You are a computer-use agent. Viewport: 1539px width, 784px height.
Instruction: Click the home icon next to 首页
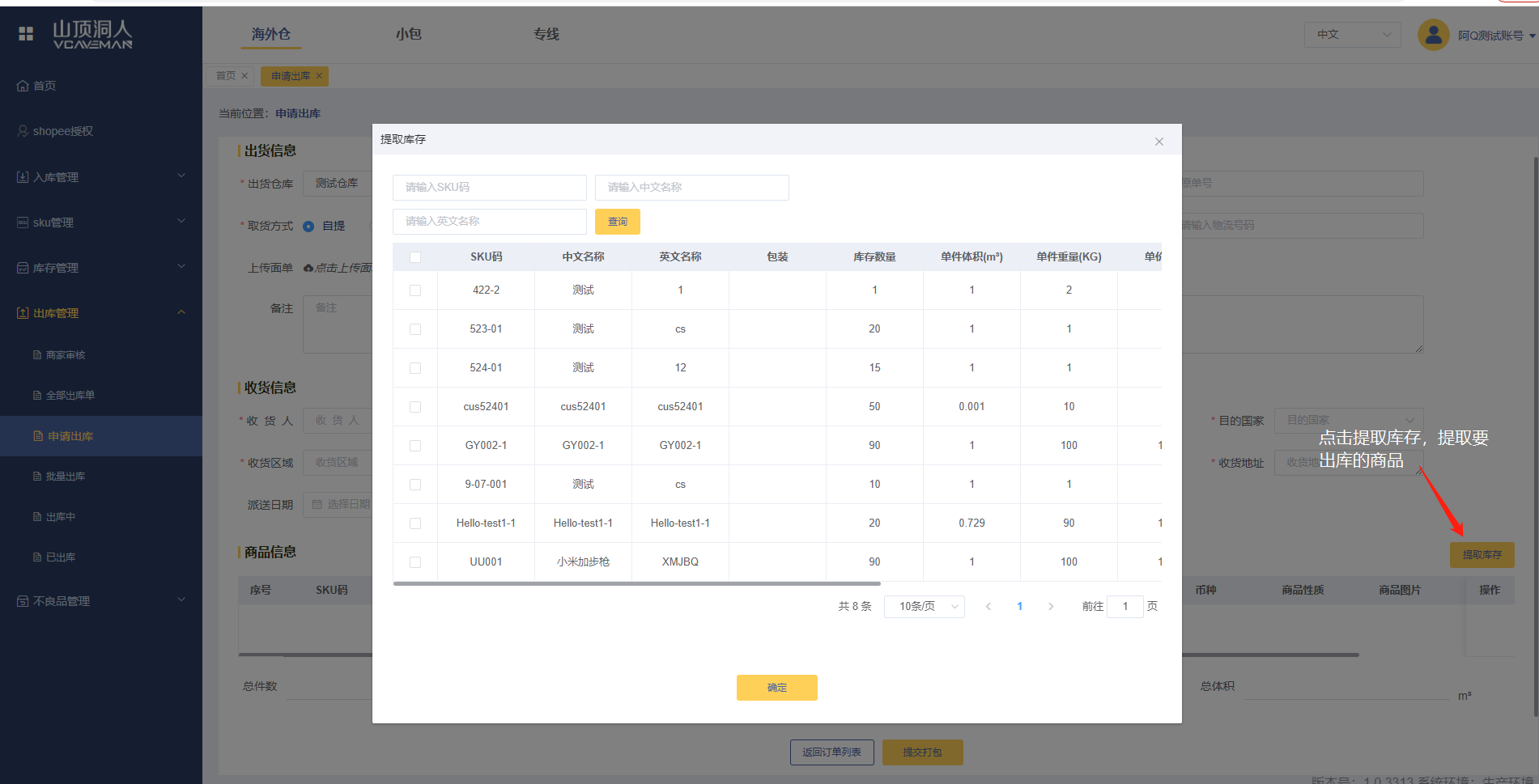click(23, 86)
